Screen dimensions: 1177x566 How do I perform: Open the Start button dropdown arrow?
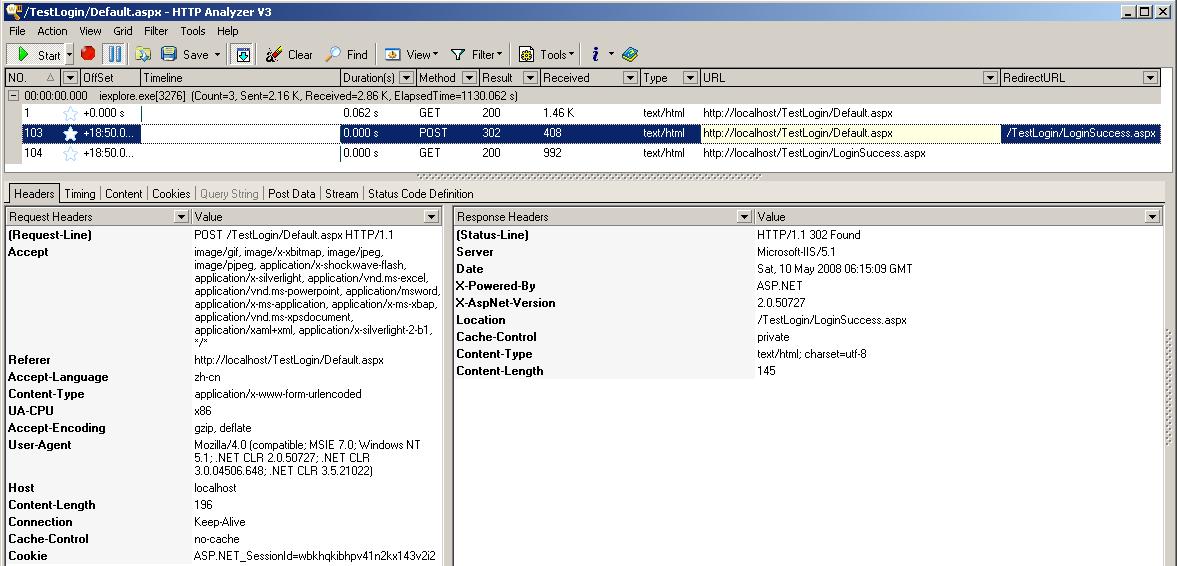point(69,54)
